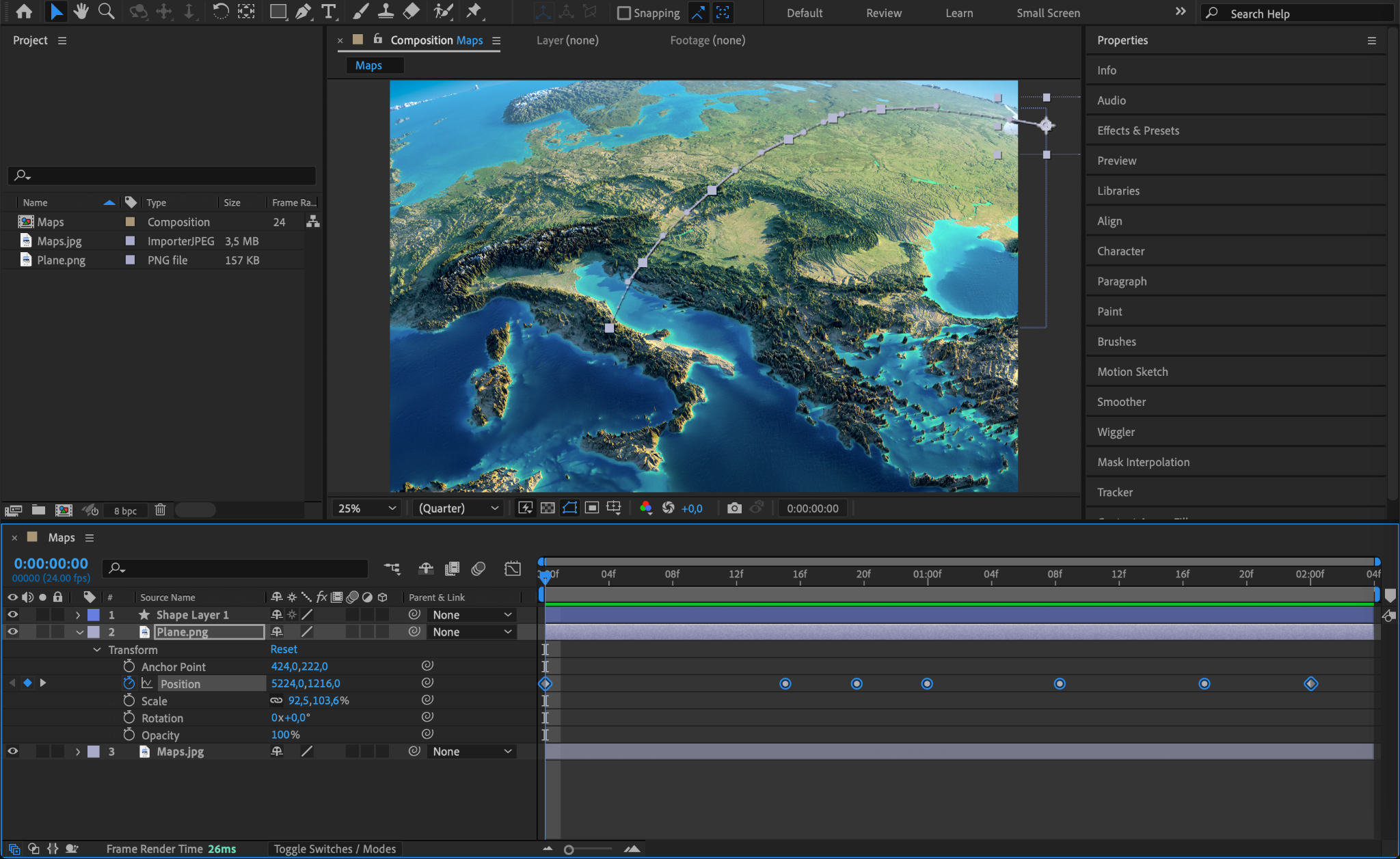Click the Take Snapshot camera icon
Screen dimensions: 1400x859
click(x=734, y=508)
